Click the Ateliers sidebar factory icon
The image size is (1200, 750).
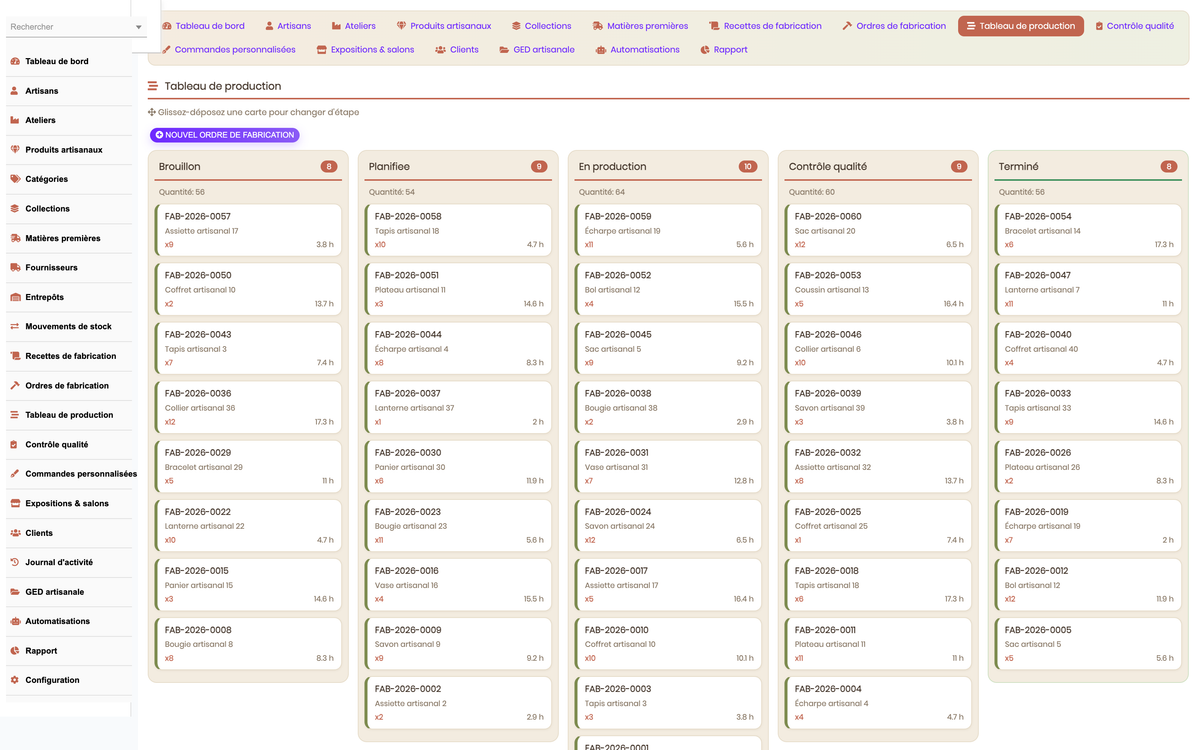15,120
